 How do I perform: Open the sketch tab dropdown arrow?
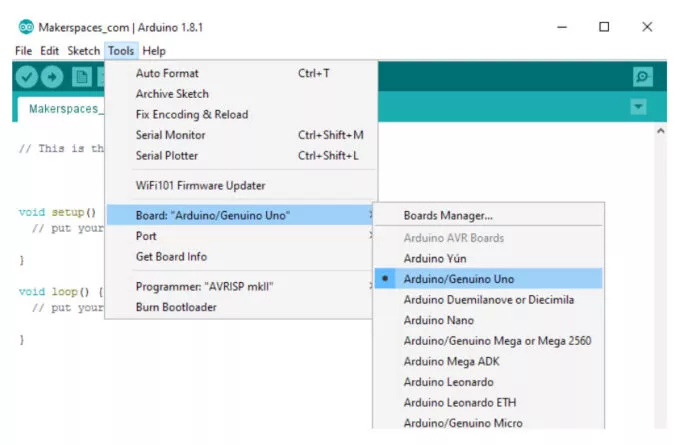pyautogui.click(x=638, y=107)
